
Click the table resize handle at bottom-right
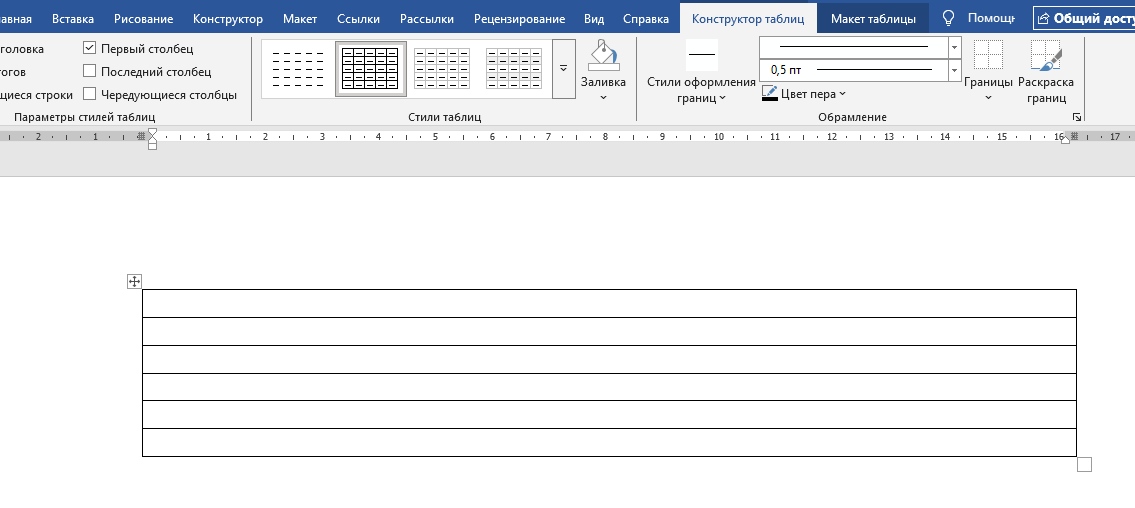[1084, 464]
